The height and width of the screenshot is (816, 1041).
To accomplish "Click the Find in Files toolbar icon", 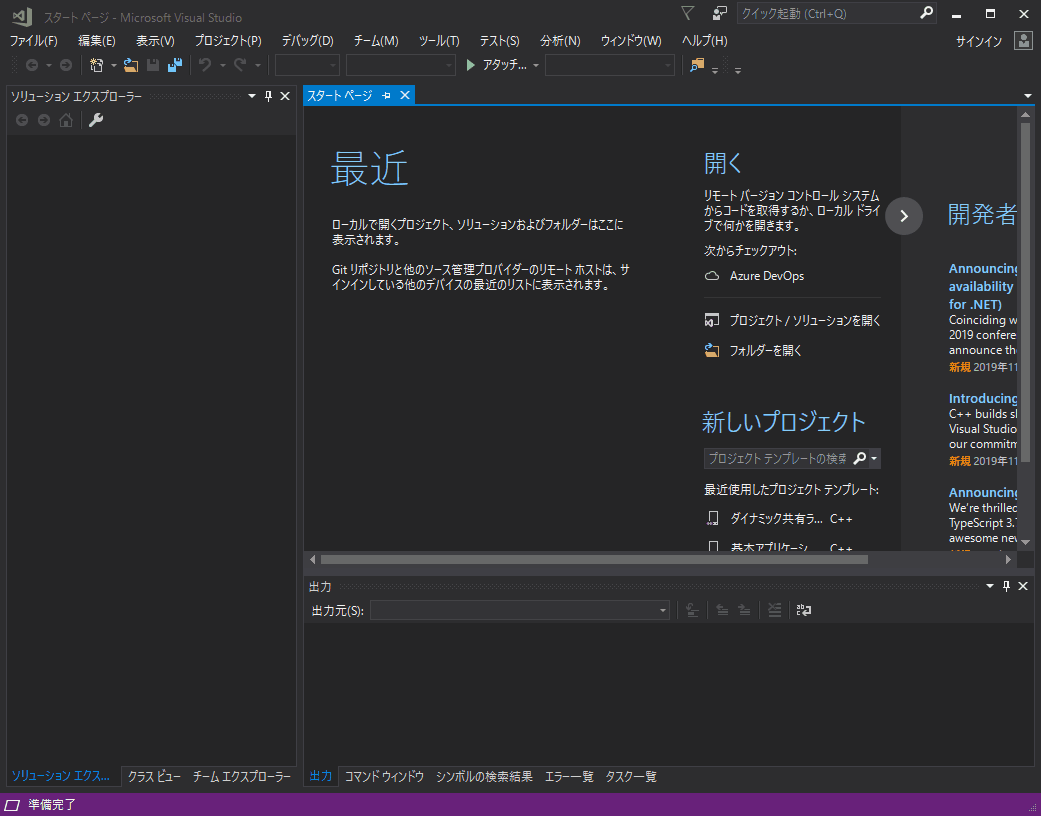I will pos(696,65).
